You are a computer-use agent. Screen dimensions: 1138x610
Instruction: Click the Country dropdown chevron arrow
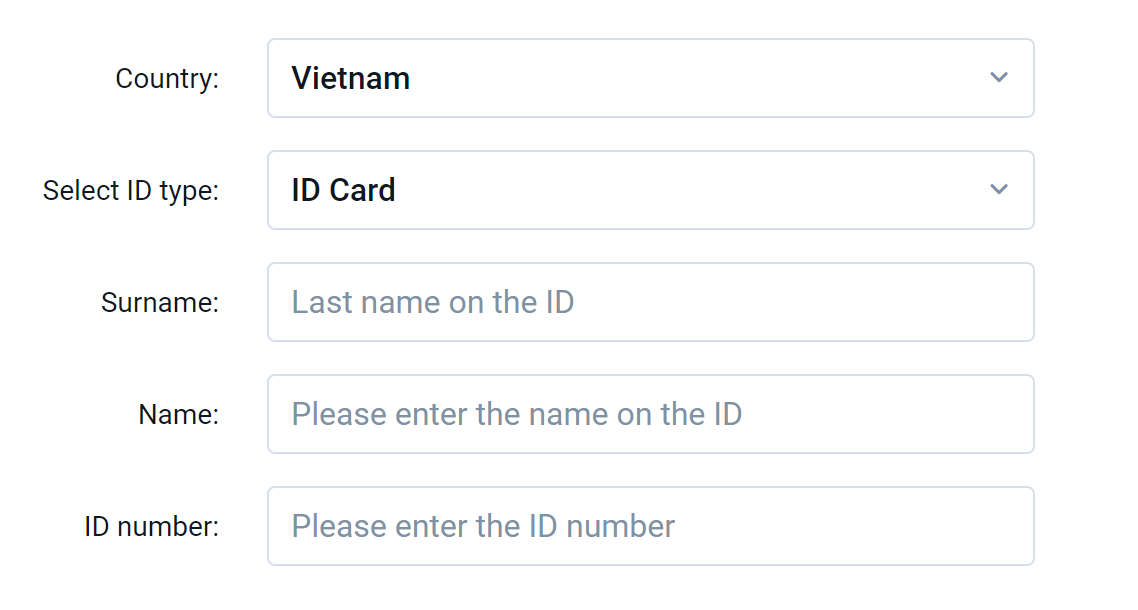pyautogui.click(x=998, y=78)
